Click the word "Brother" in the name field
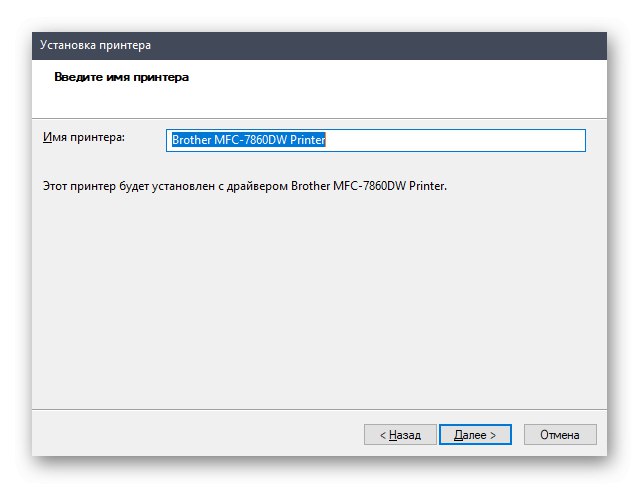 pos(190,140)
